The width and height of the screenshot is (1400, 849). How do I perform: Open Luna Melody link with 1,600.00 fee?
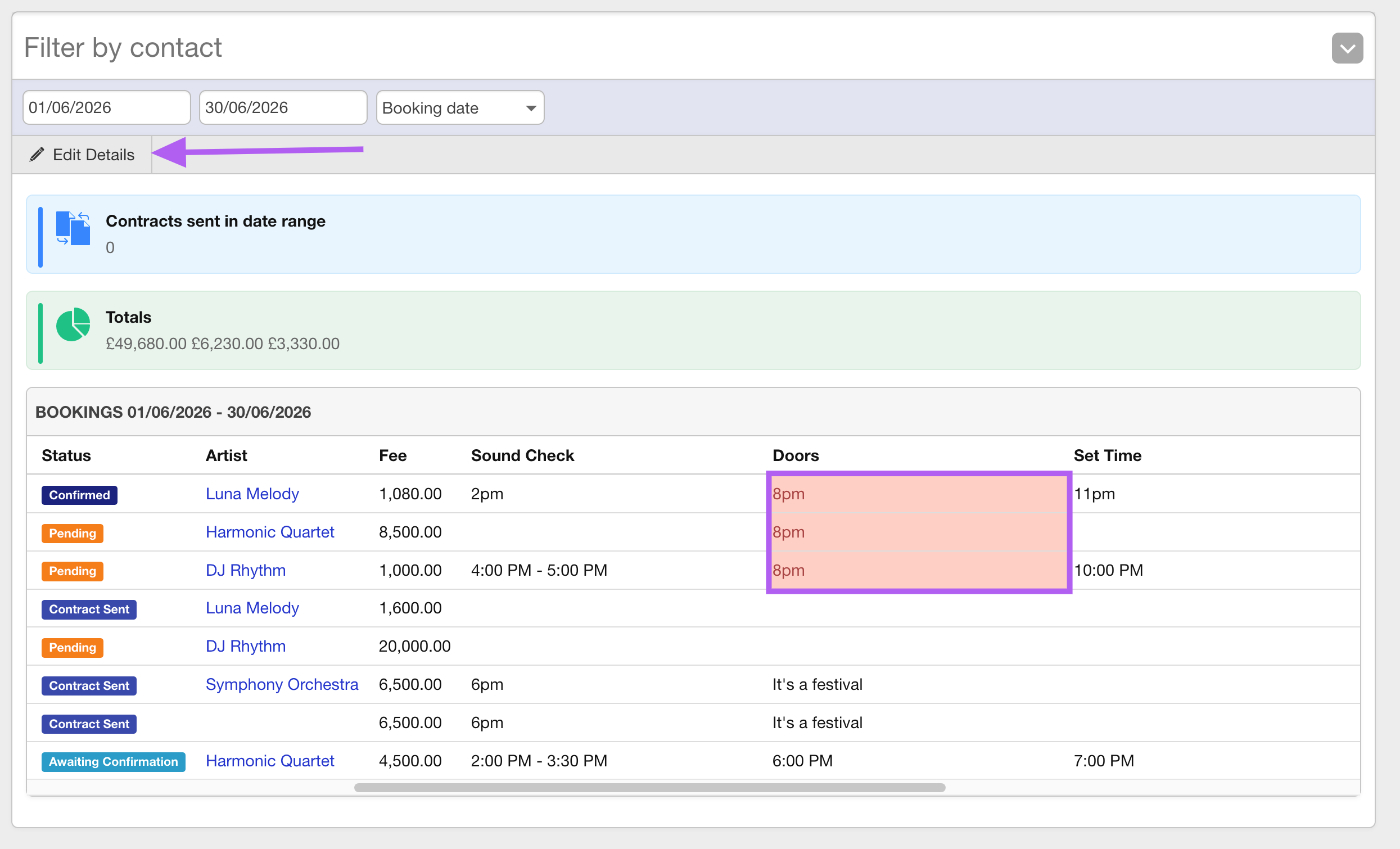(x=252, y=608)
